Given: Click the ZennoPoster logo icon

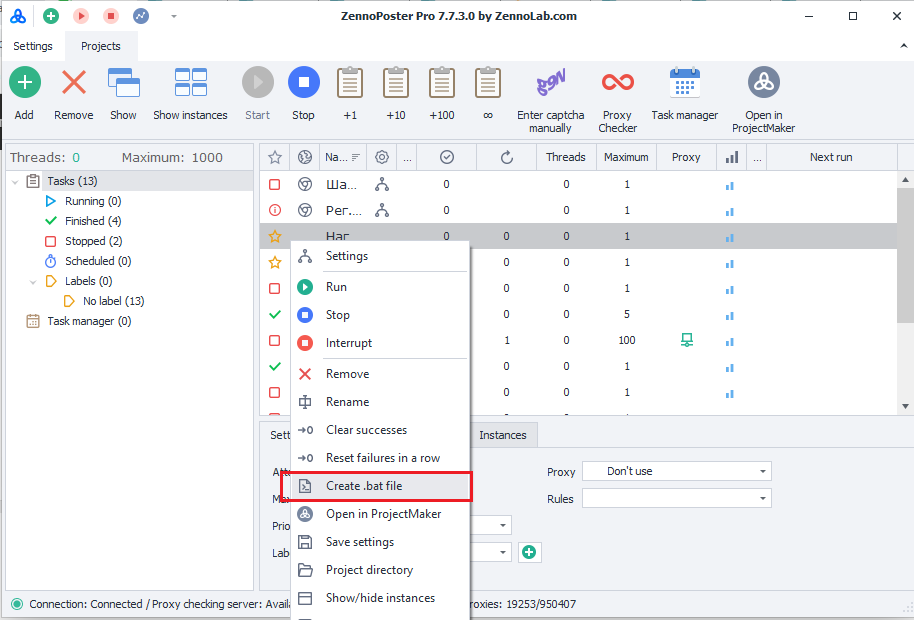Looking at the screenshot, I should click(18, 16).
